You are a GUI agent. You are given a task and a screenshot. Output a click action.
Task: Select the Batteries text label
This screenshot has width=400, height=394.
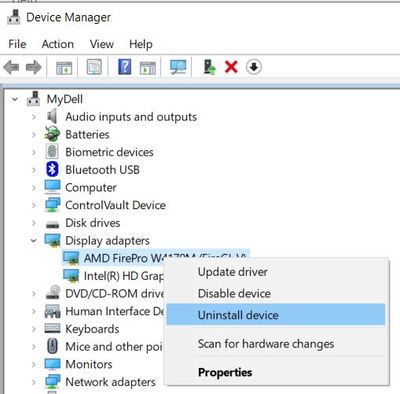pos(87,134)
